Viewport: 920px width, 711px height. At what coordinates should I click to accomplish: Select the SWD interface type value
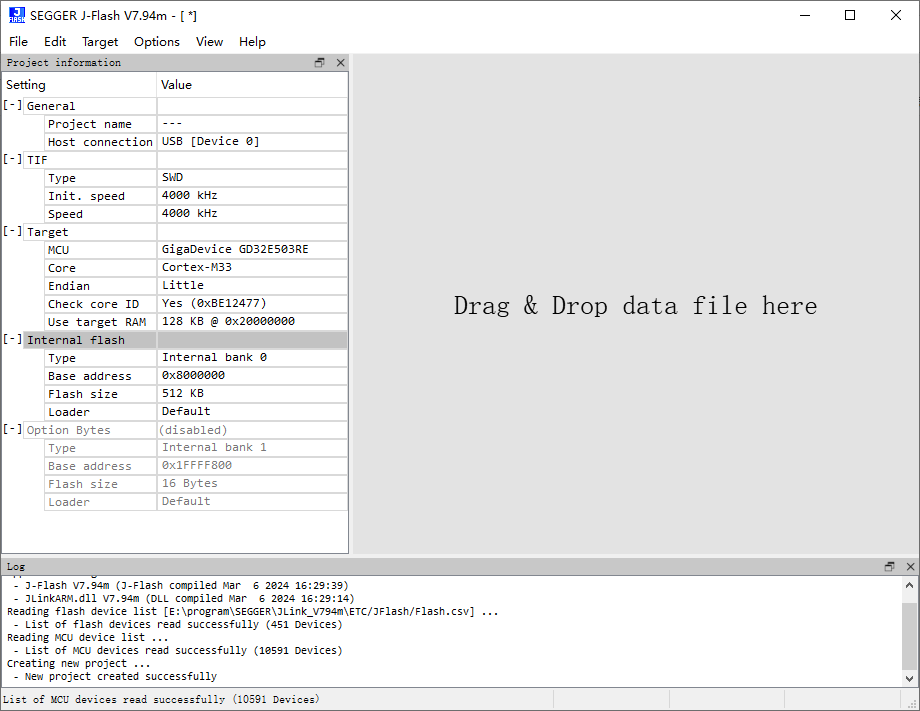[x=172, y=177]
